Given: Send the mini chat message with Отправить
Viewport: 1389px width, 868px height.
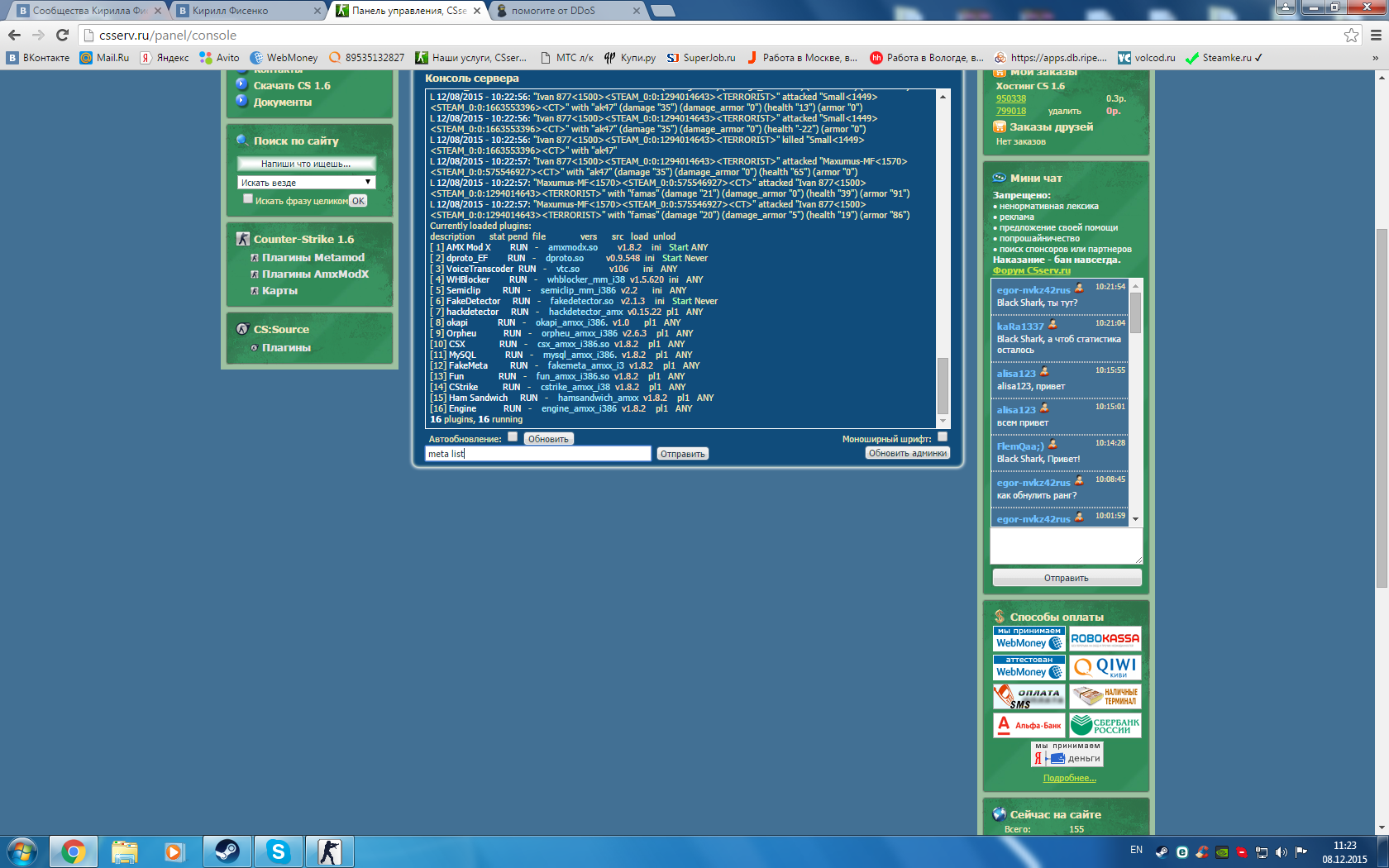Looking at the screenshot, I should click(1067, 578).
